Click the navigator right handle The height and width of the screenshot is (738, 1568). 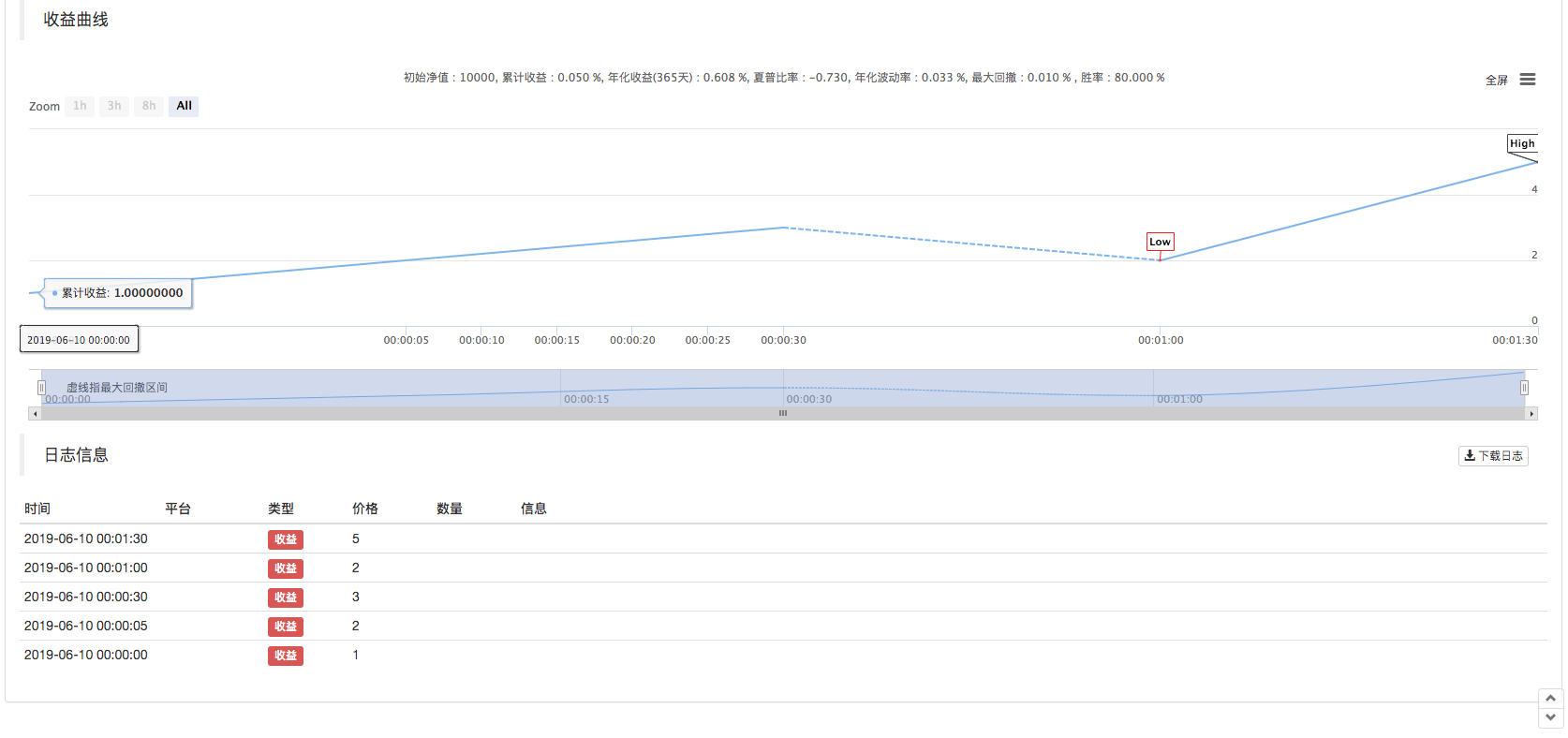(1524, 388)
